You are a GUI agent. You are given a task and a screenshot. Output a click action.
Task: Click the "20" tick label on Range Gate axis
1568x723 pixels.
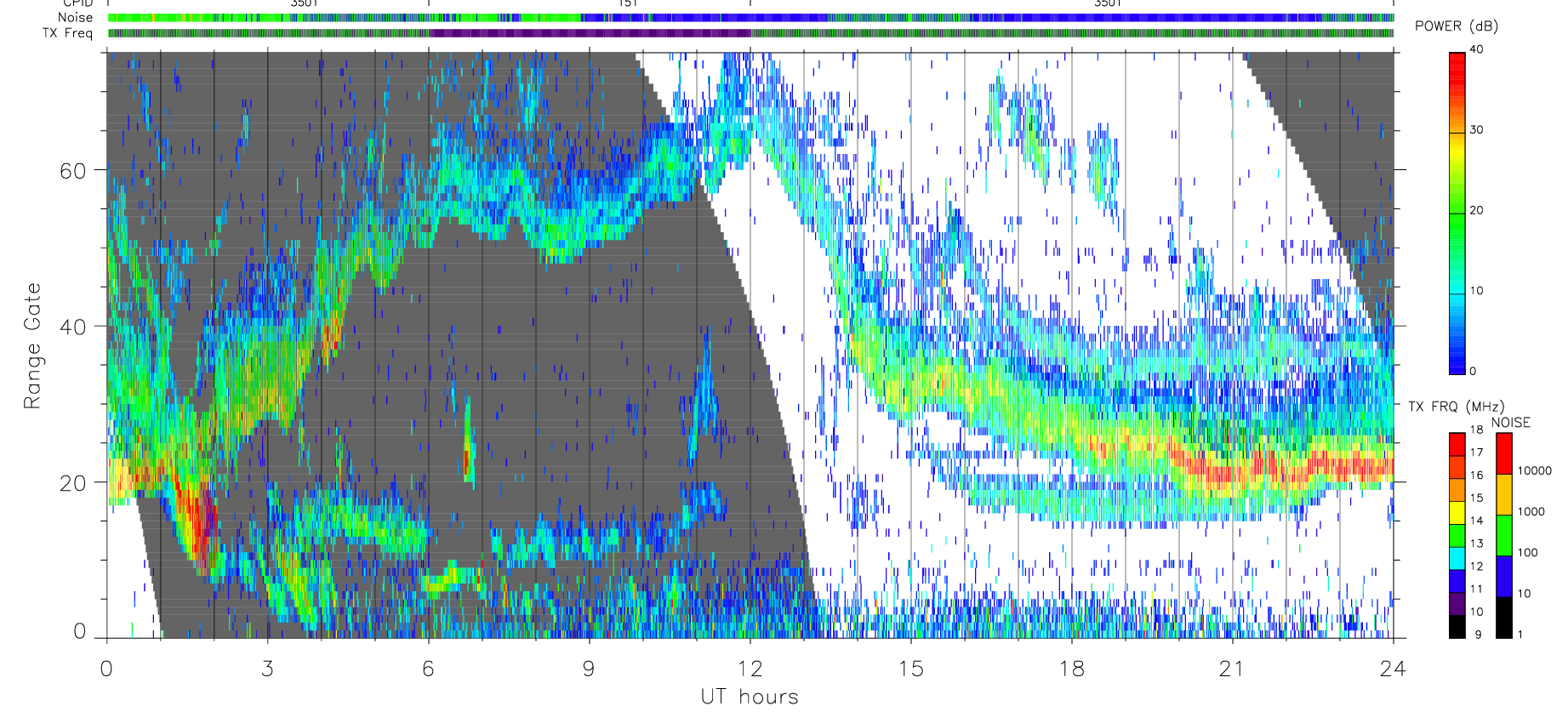click(x=73, y=483)
